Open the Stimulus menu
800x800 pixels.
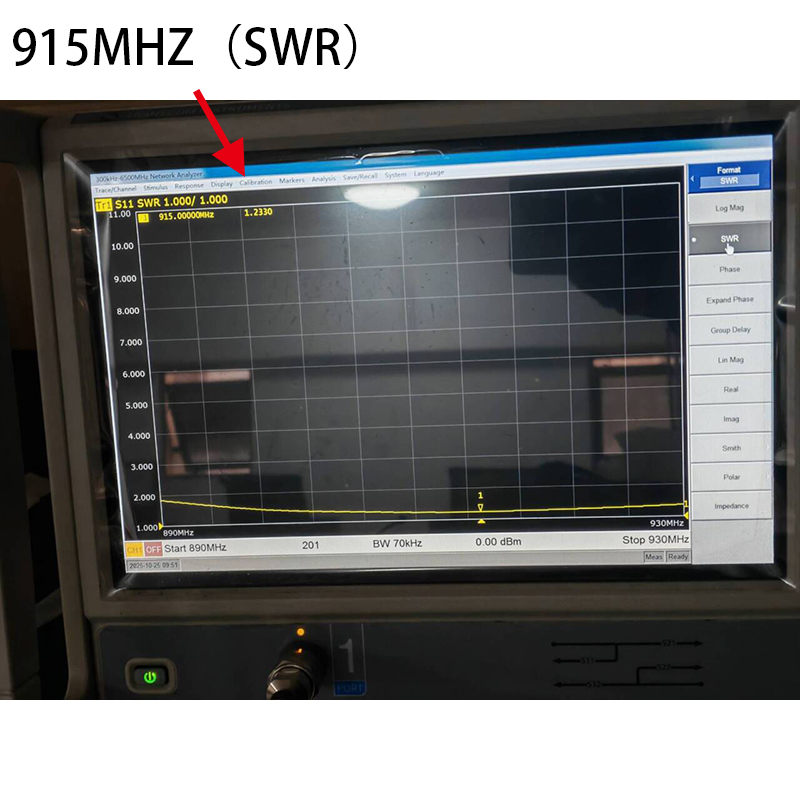(x=156, y=187)
